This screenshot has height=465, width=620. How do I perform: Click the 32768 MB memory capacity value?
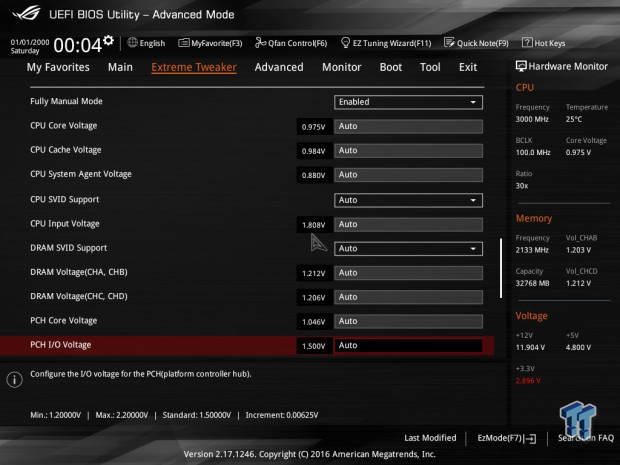[x=532, y=283]
